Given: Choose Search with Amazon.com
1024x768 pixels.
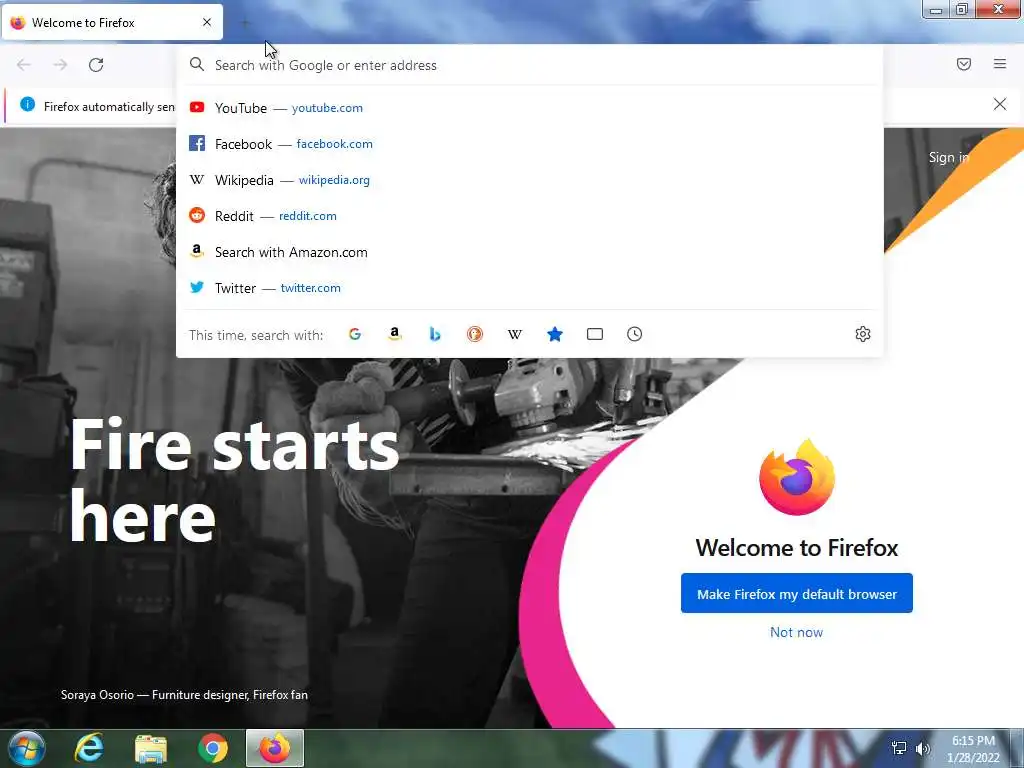Looking at the screenshot, I should click(529, 252).
